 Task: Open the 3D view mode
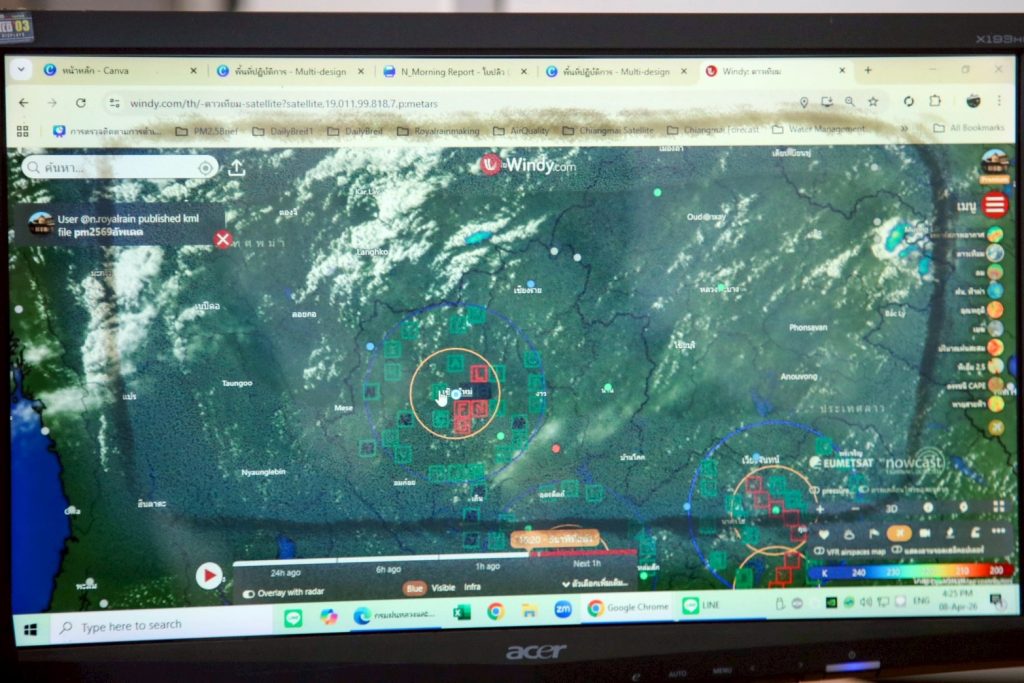coord(890,508)
